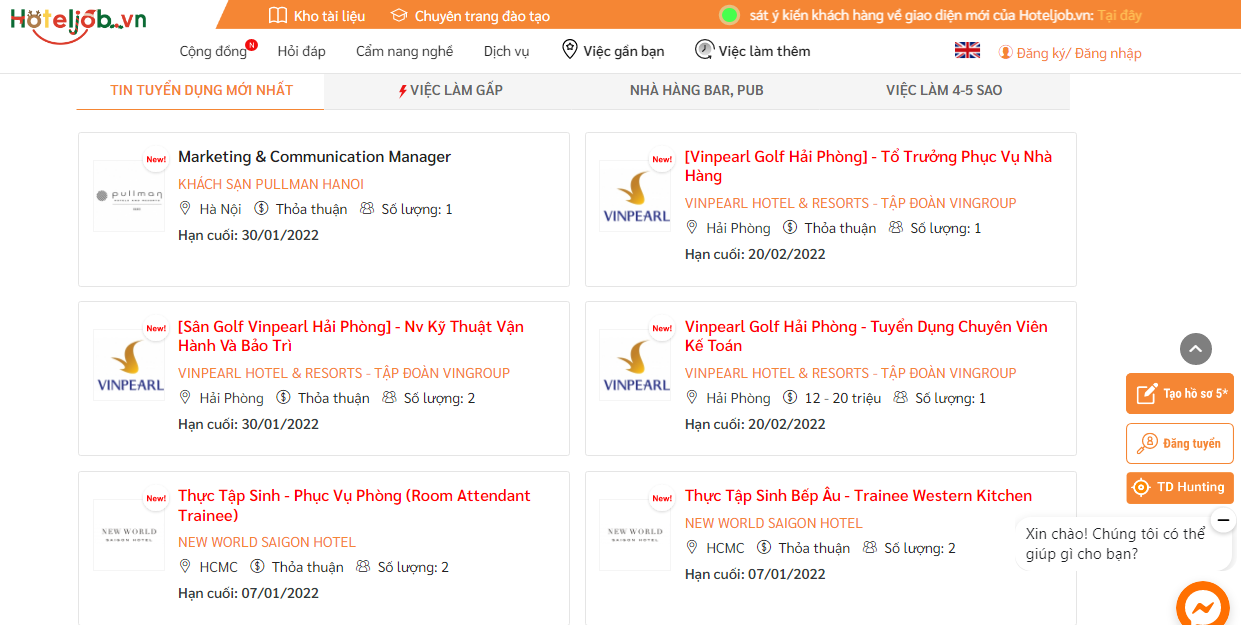Click the Chuyên trang đào tạo graduation cap icon
This screenshot has height=625, width=1241.
coord(399,15)
